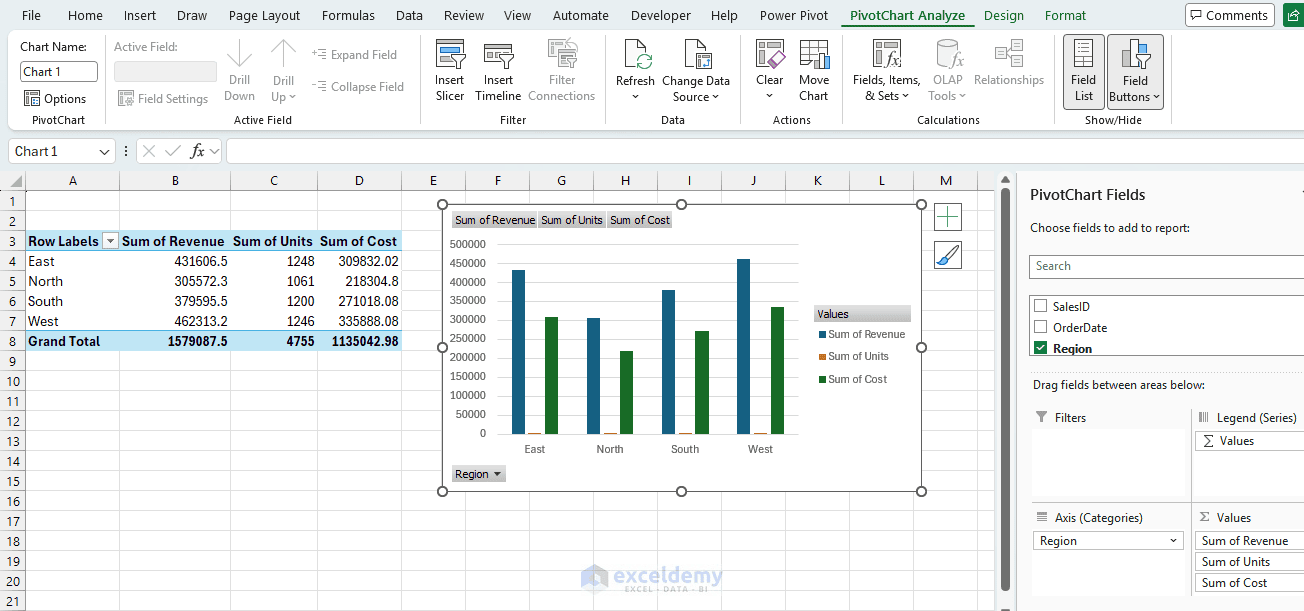Check the OrderDate field checkbox
The height and width of the screenshot is (611, 1304).
point(1041,327)
